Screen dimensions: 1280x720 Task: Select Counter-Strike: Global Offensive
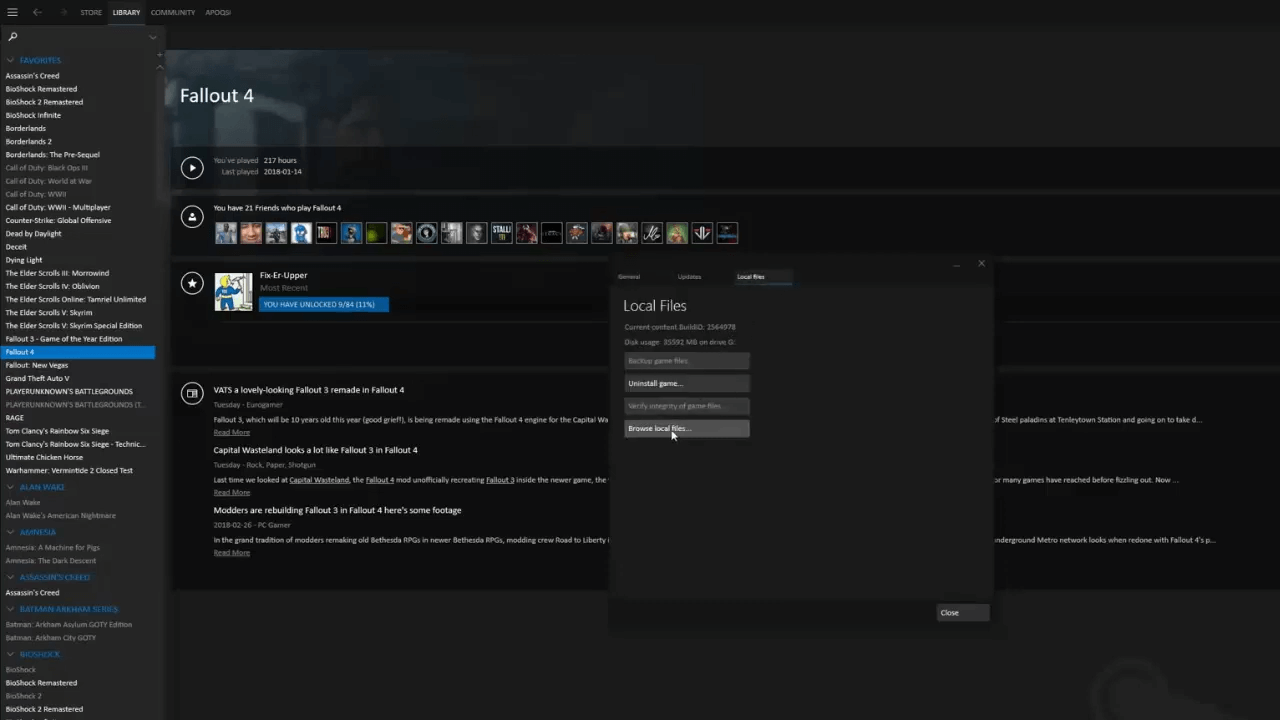tap(58, 220)
